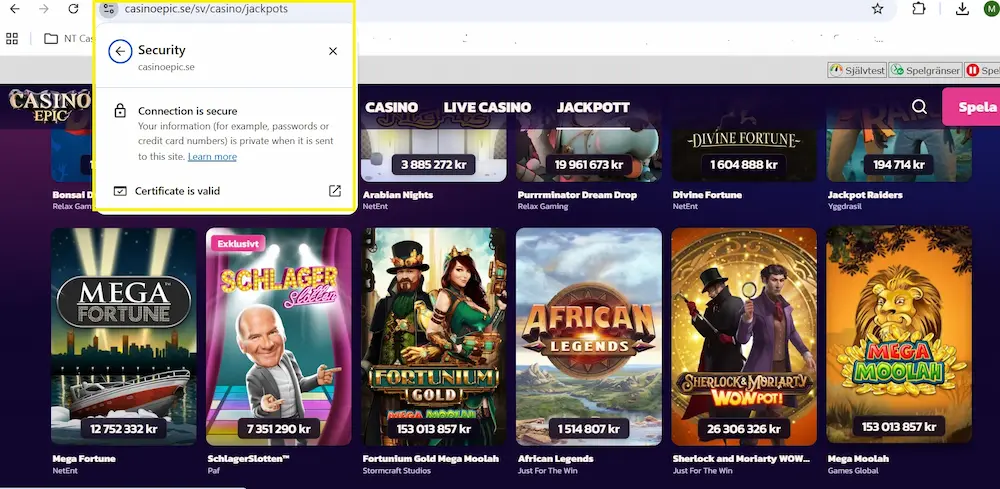Open the Självtest responsible gaming button

858,70
